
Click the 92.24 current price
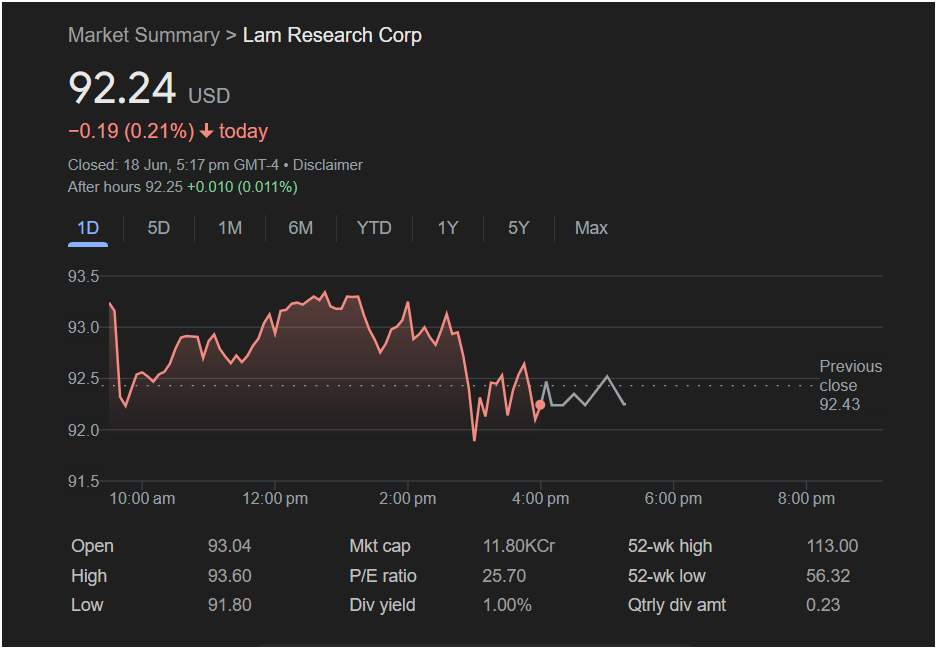click(122, 89)
